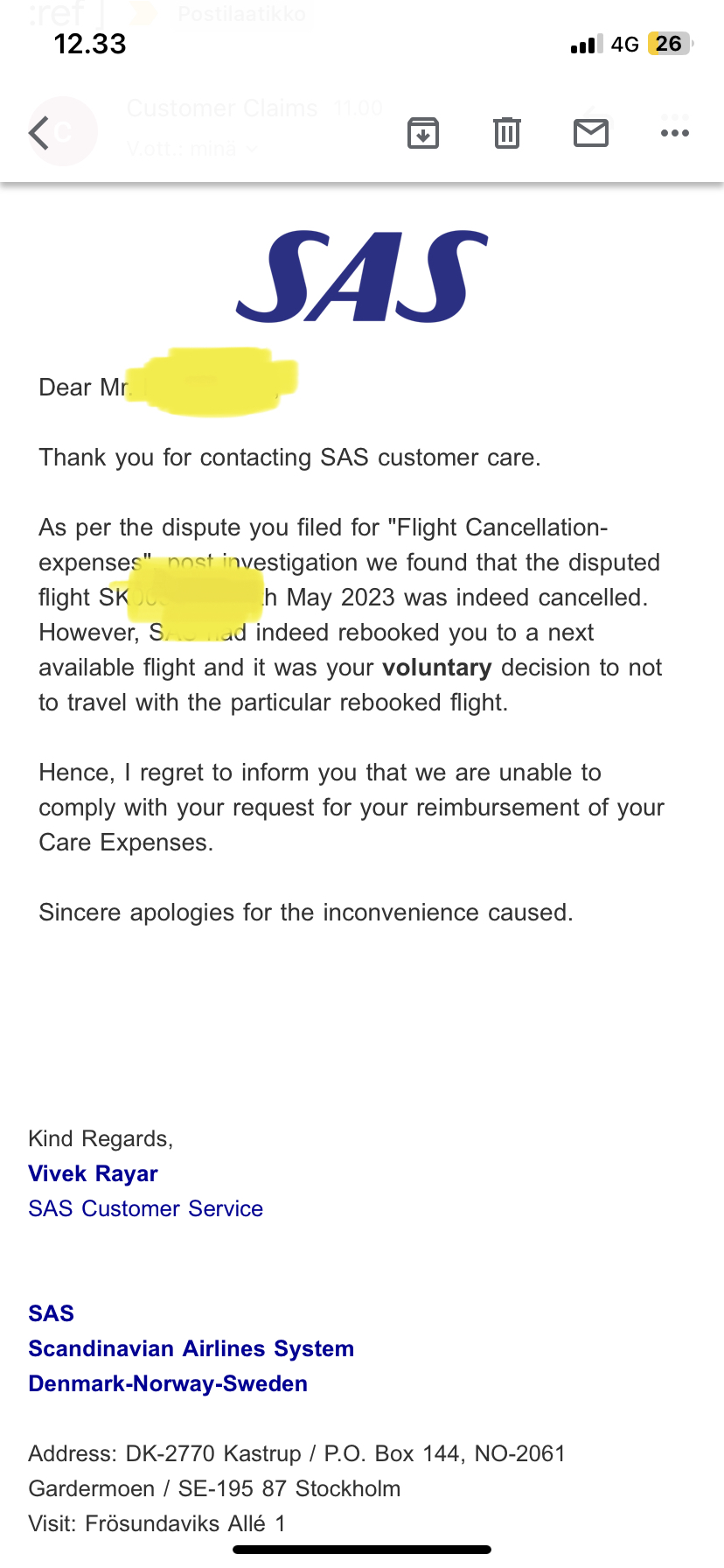This screenshot has width=724, height=1568.
Task: Tap the back arrow to leave email
Action: [x=39, y=133]
